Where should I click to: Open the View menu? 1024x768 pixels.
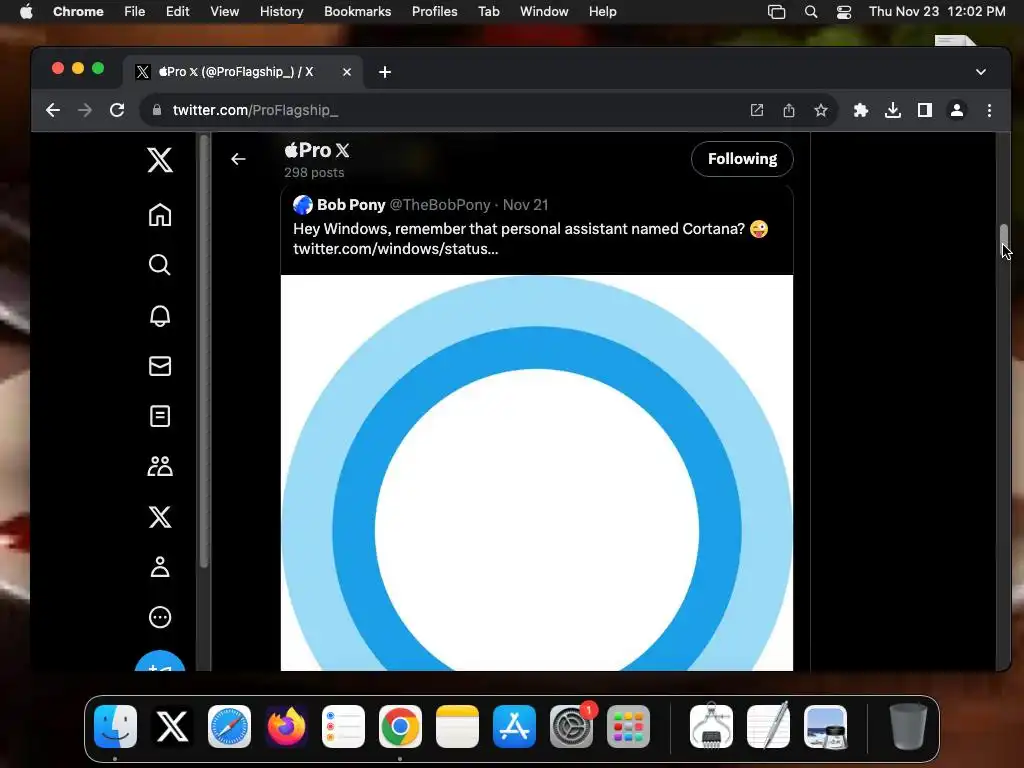click(x=224, y=11)
